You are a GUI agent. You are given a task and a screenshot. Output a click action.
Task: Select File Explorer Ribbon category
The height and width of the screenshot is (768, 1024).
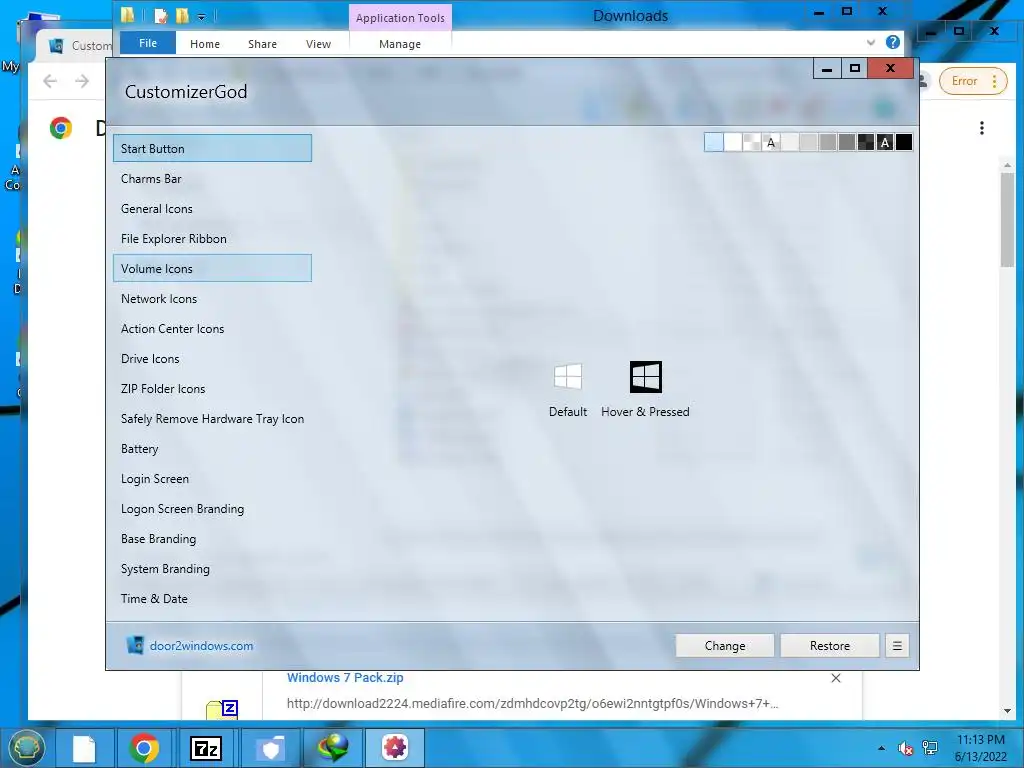point(212,238)
